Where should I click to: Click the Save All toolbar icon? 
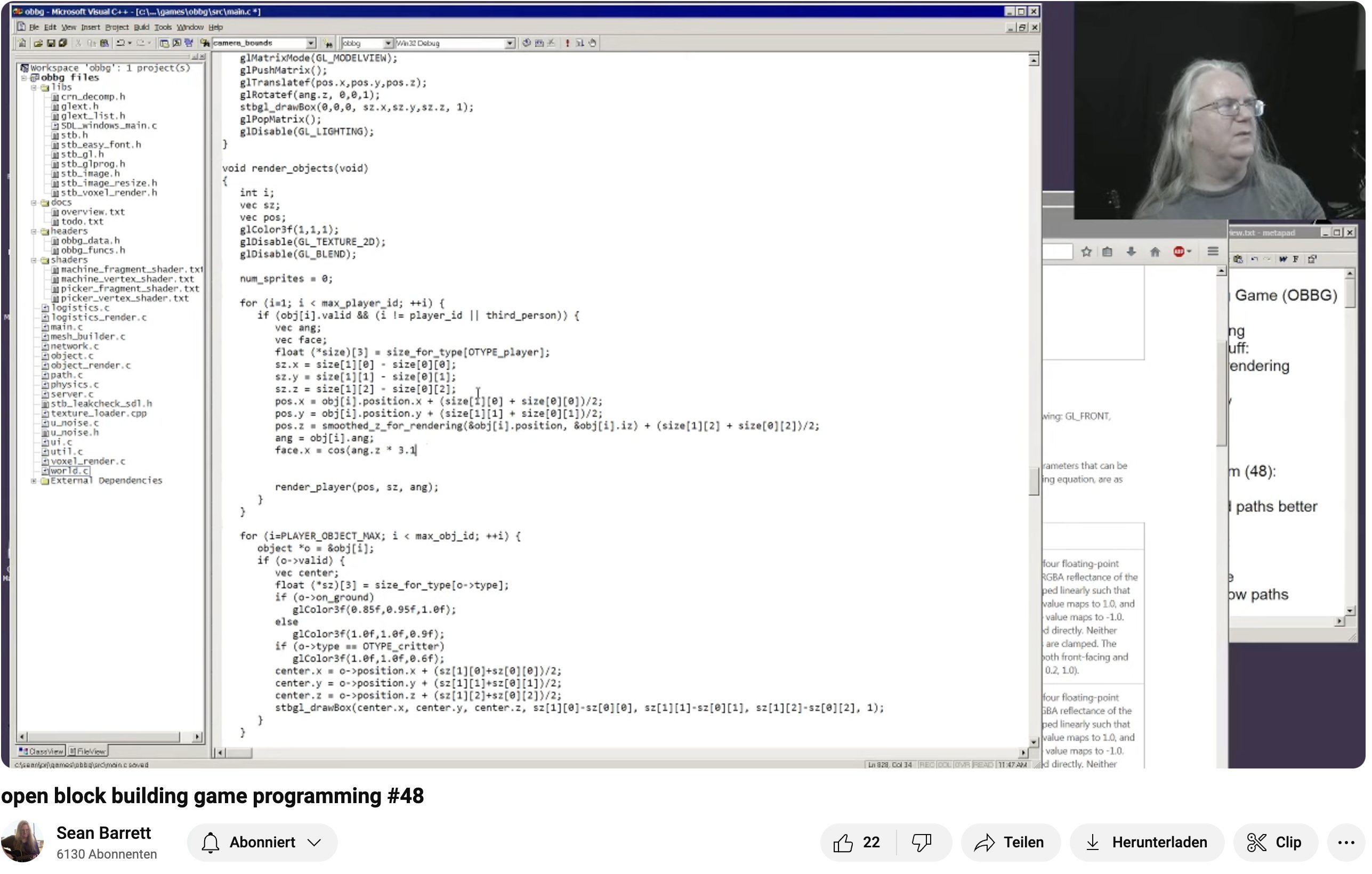click(63, 43)
